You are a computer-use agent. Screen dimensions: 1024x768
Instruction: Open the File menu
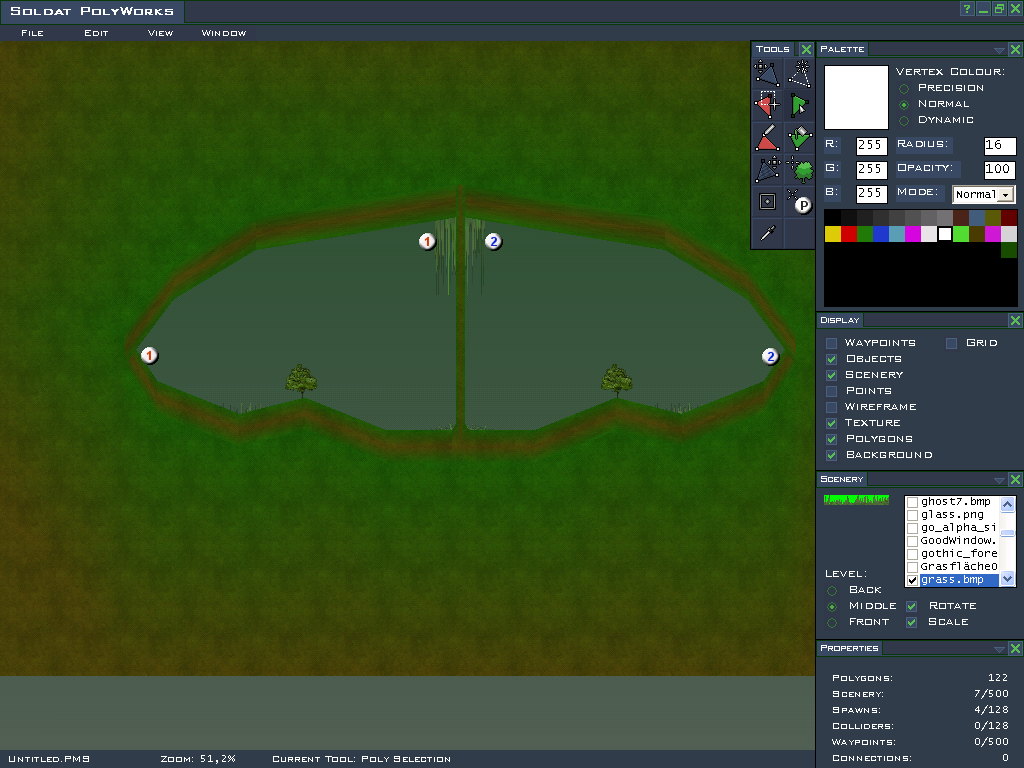(x=32, y=33)
